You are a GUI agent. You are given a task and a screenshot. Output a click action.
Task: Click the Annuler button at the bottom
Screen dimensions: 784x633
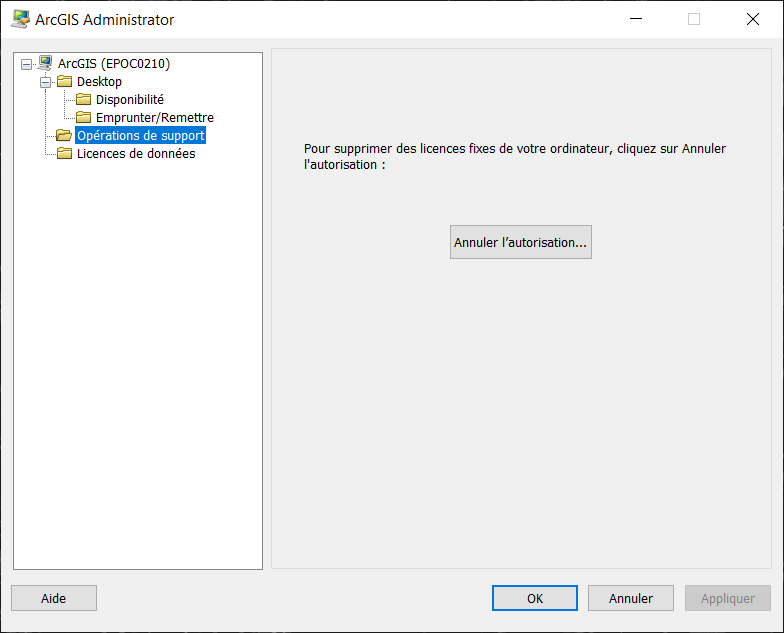[x=630, y=598]
